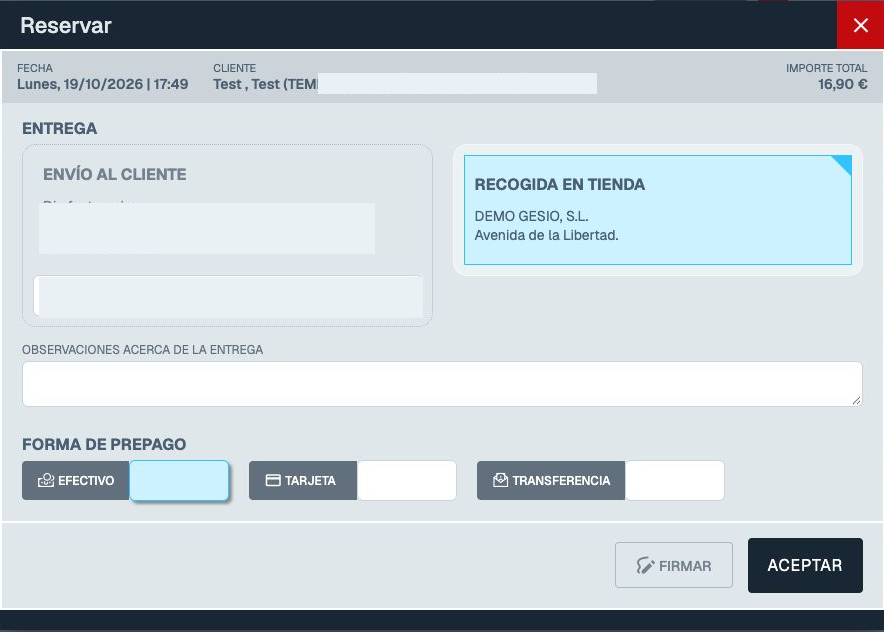Click the credit card icon on TARJETA
This screenshot has height=632, width=884.
pos(273,480)
